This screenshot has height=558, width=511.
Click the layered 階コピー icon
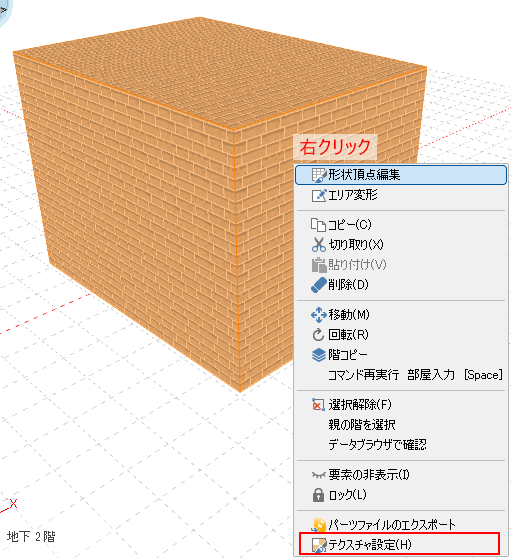point(318,355)
